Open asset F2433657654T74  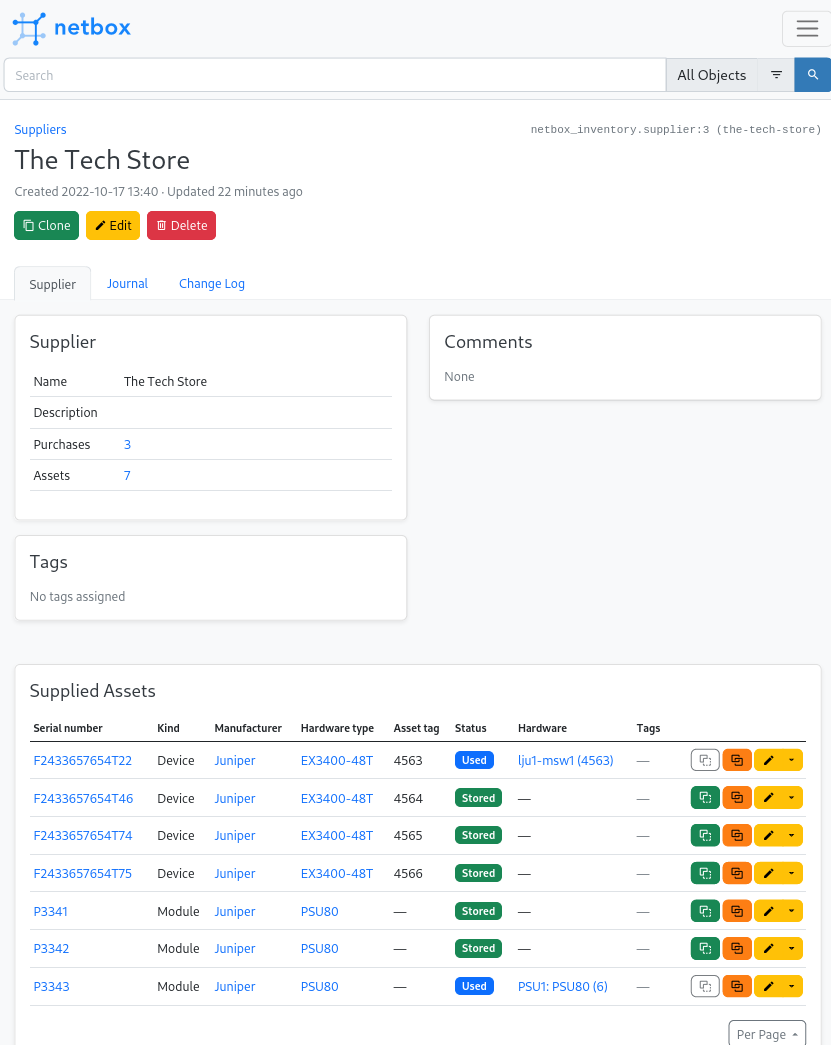coord(83,836)
